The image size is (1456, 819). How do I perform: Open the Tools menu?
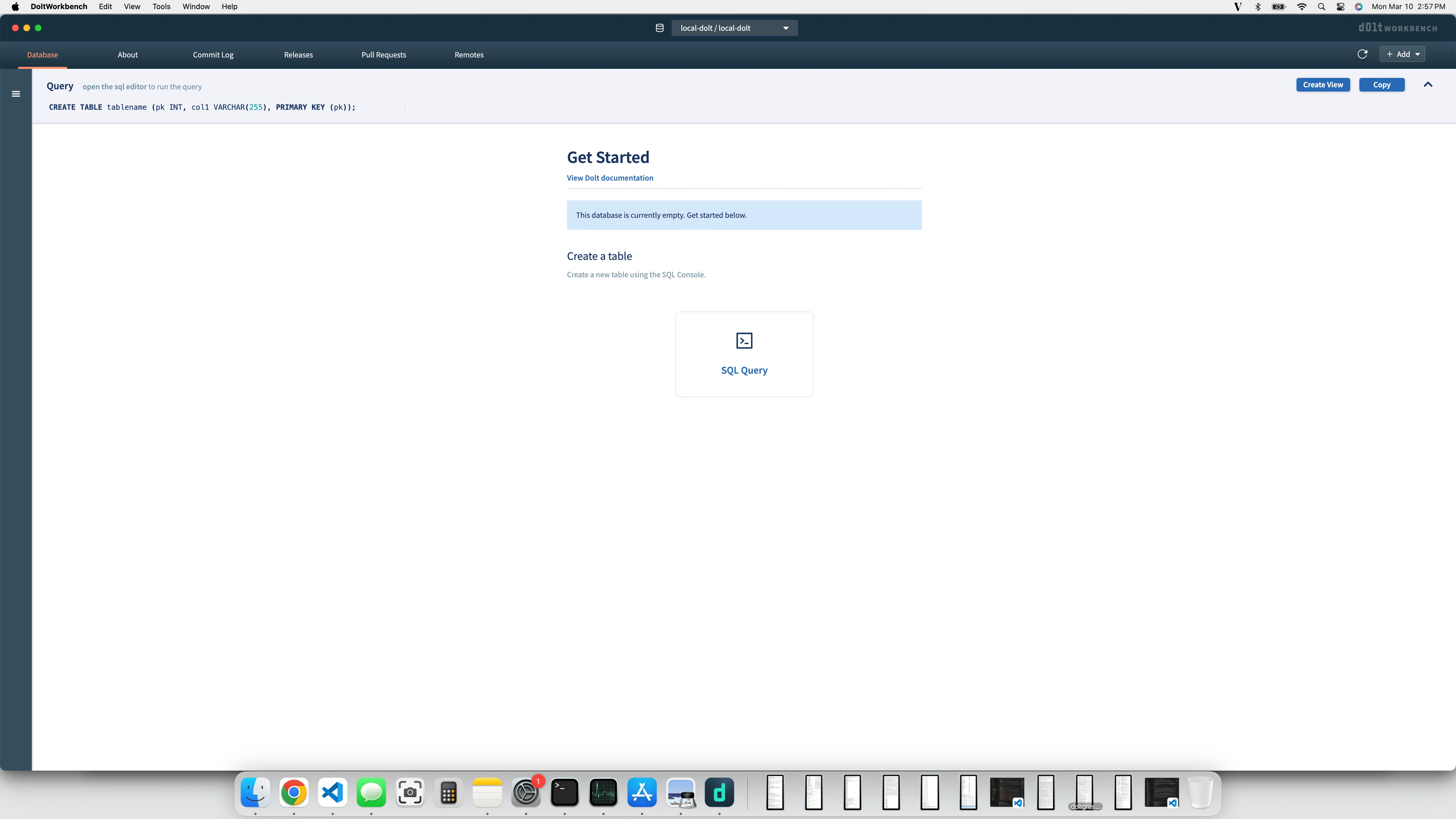pyautogui.click(x=161, y=7)
